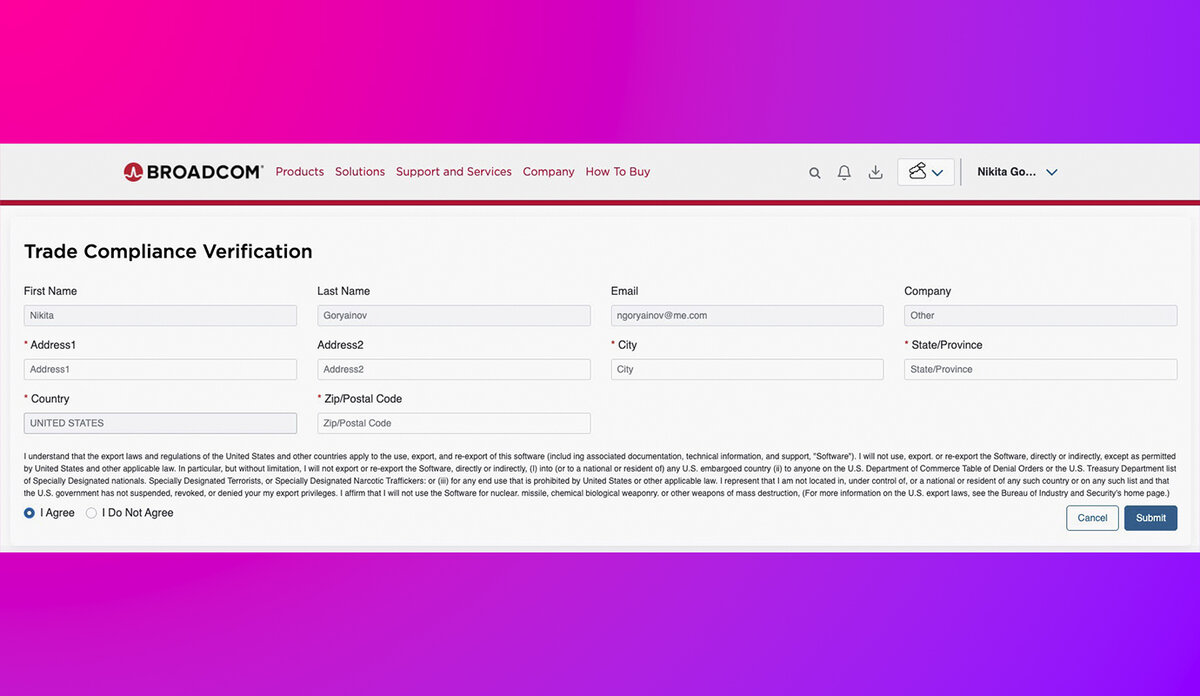Image resolution: width=1200 pixels, height=696 pixels.
Task: Focus the Last Name field
Action: coord(454,315)
